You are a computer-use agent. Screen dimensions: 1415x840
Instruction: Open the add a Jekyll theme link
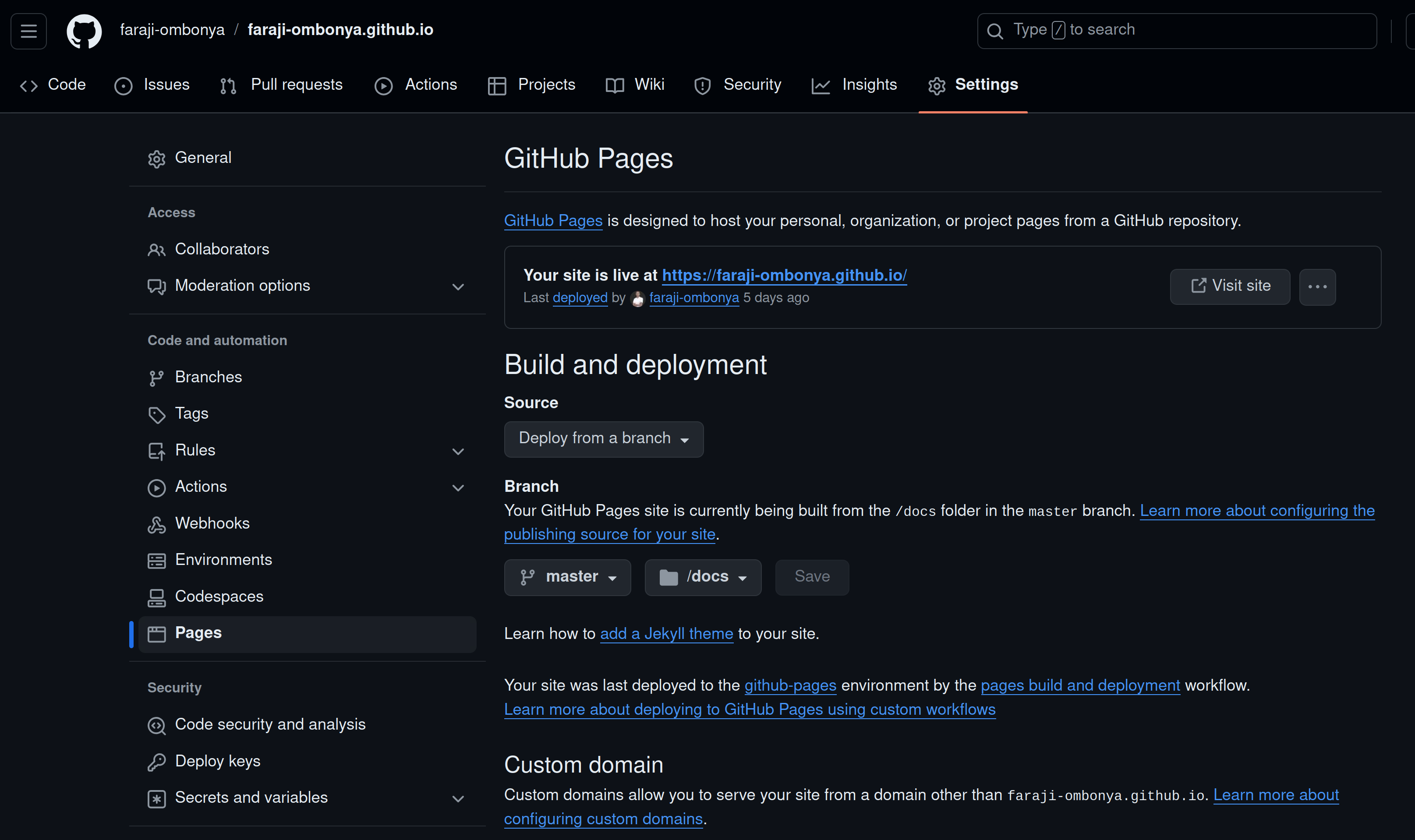pyautogui.click(x=666, y=633)
